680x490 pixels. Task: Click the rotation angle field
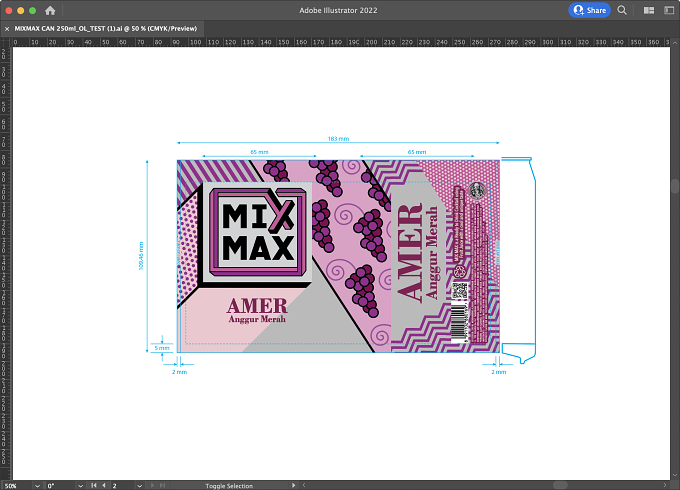pos(61,486)
